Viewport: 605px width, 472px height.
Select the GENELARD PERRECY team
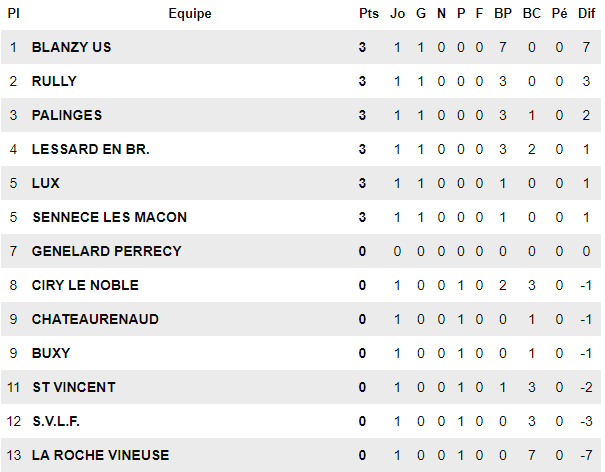pos(106,251)
